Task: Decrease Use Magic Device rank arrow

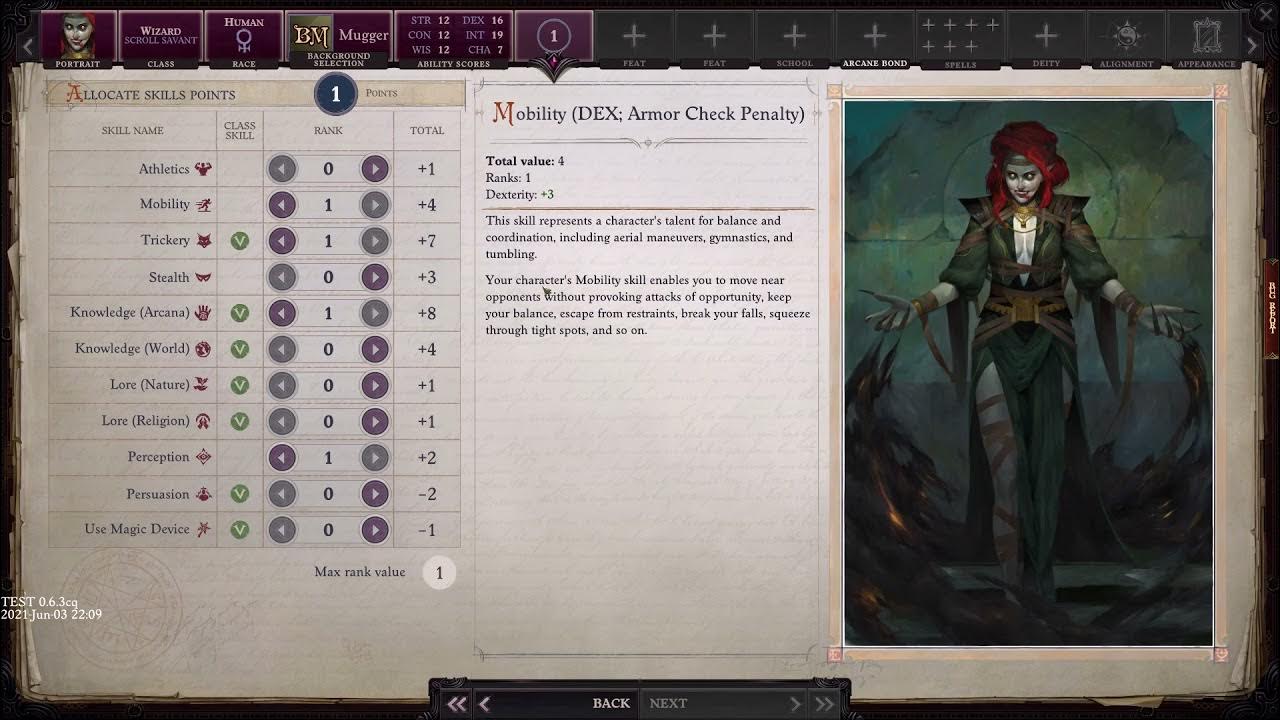Action: 282,529
